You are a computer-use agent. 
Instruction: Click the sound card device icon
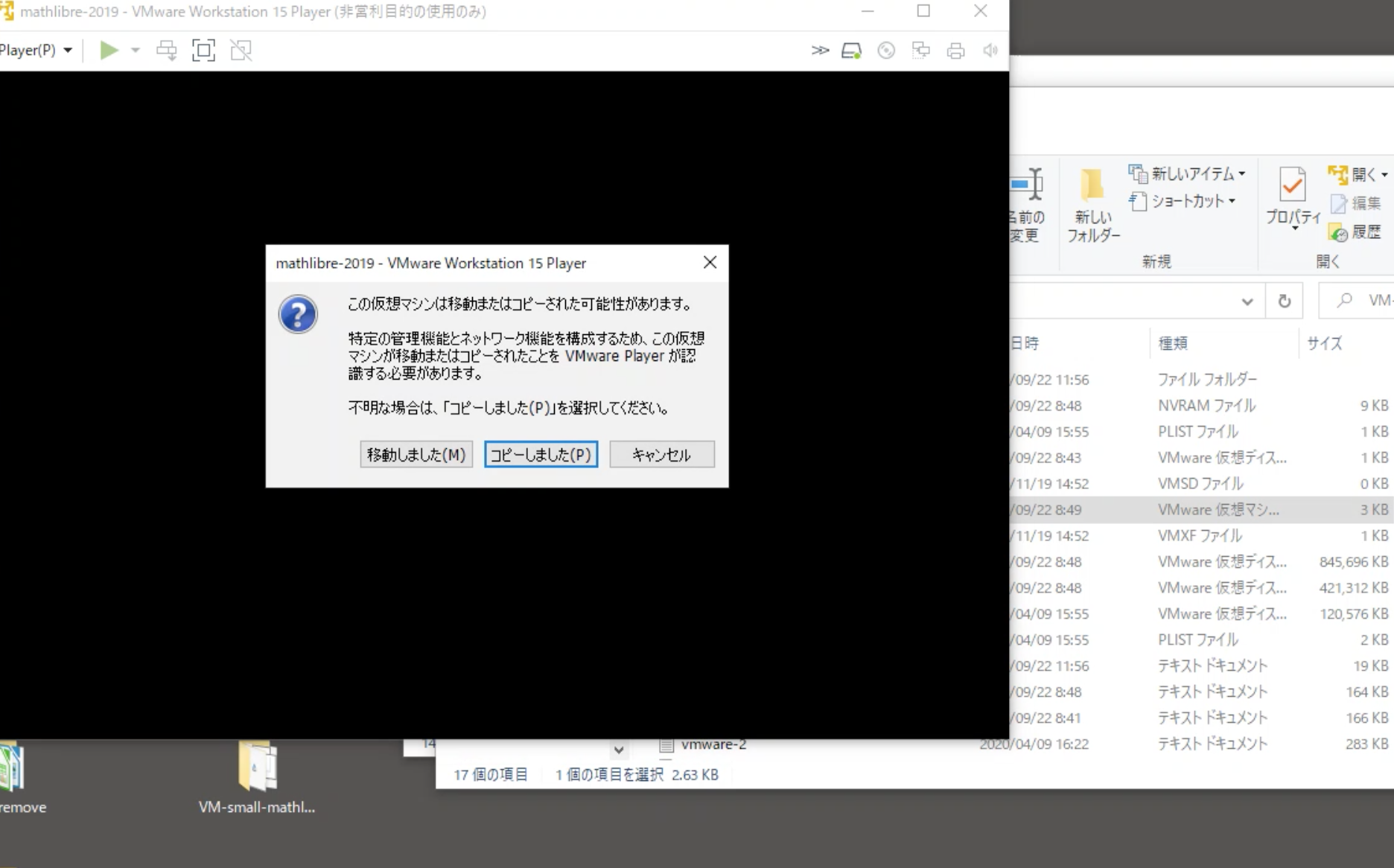990,50
